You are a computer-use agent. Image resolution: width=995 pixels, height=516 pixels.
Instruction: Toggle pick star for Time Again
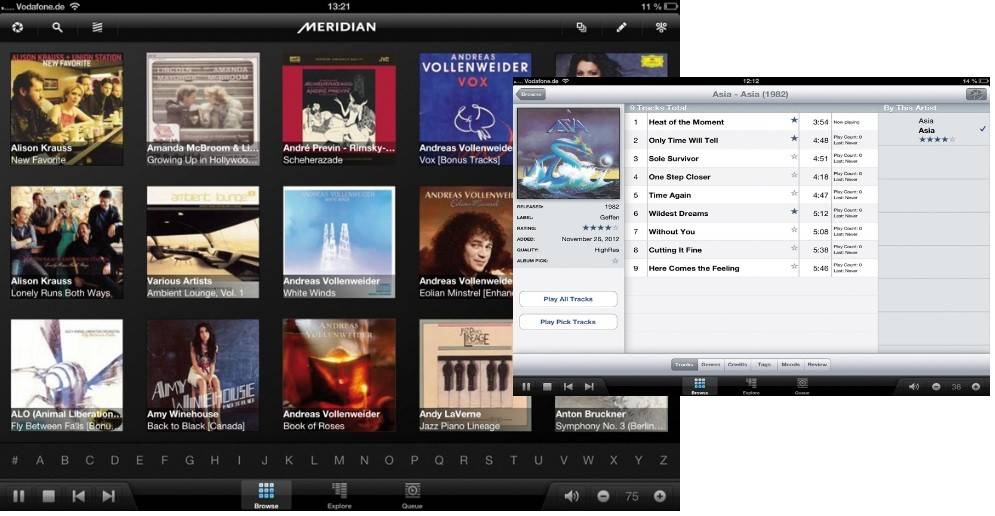click(x=793, y=194)
